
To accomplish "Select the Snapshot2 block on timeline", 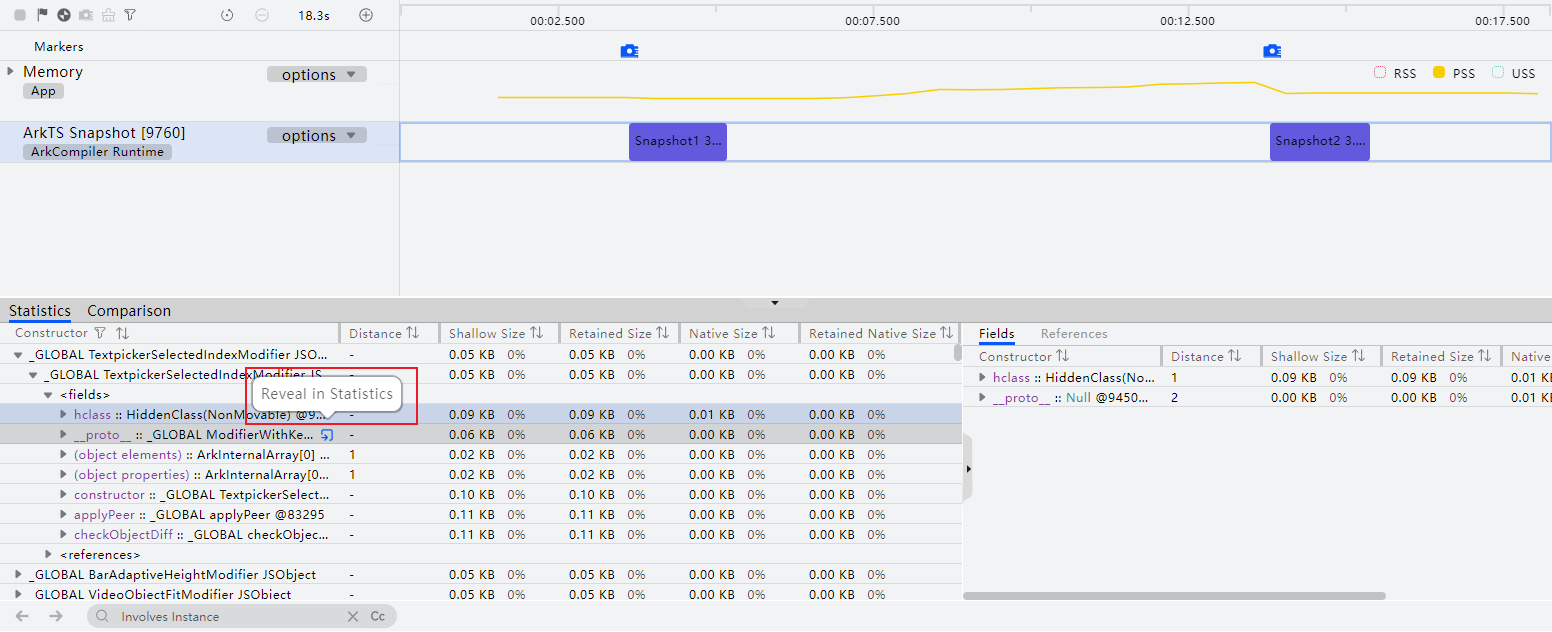I will pos(1320,142).
